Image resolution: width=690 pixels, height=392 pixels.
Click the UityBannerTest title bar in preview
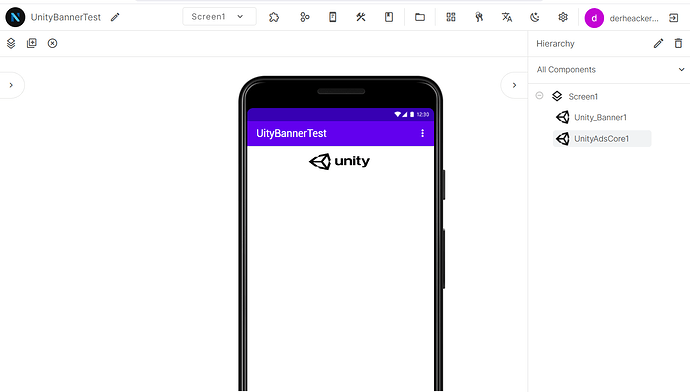tap(340, 133)
